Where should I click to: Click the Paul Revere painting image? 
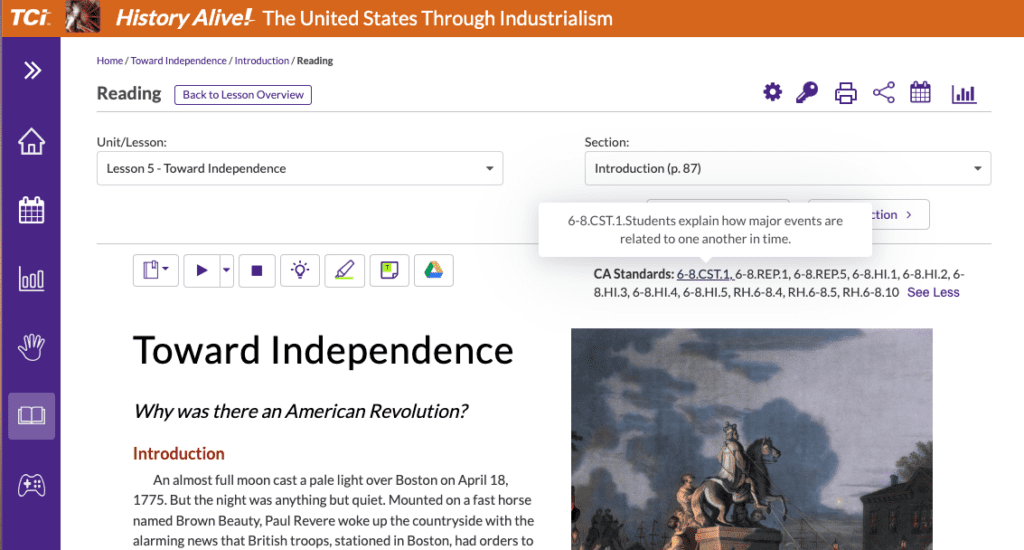coord(752,439)
